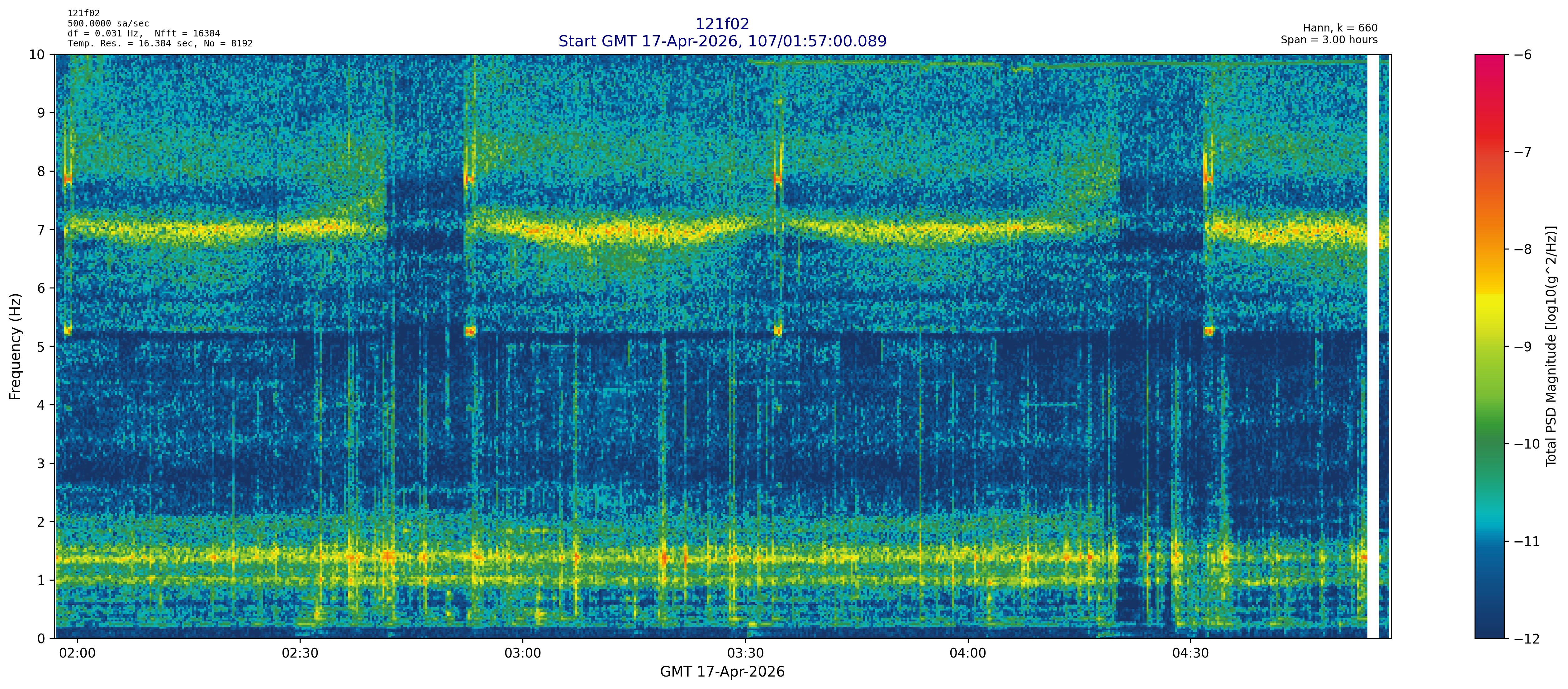Image resolution: width=1568 pixels, height=689 pixels.
Task: Click the 03:30 time axis label
Action: (x=745, y=654)
